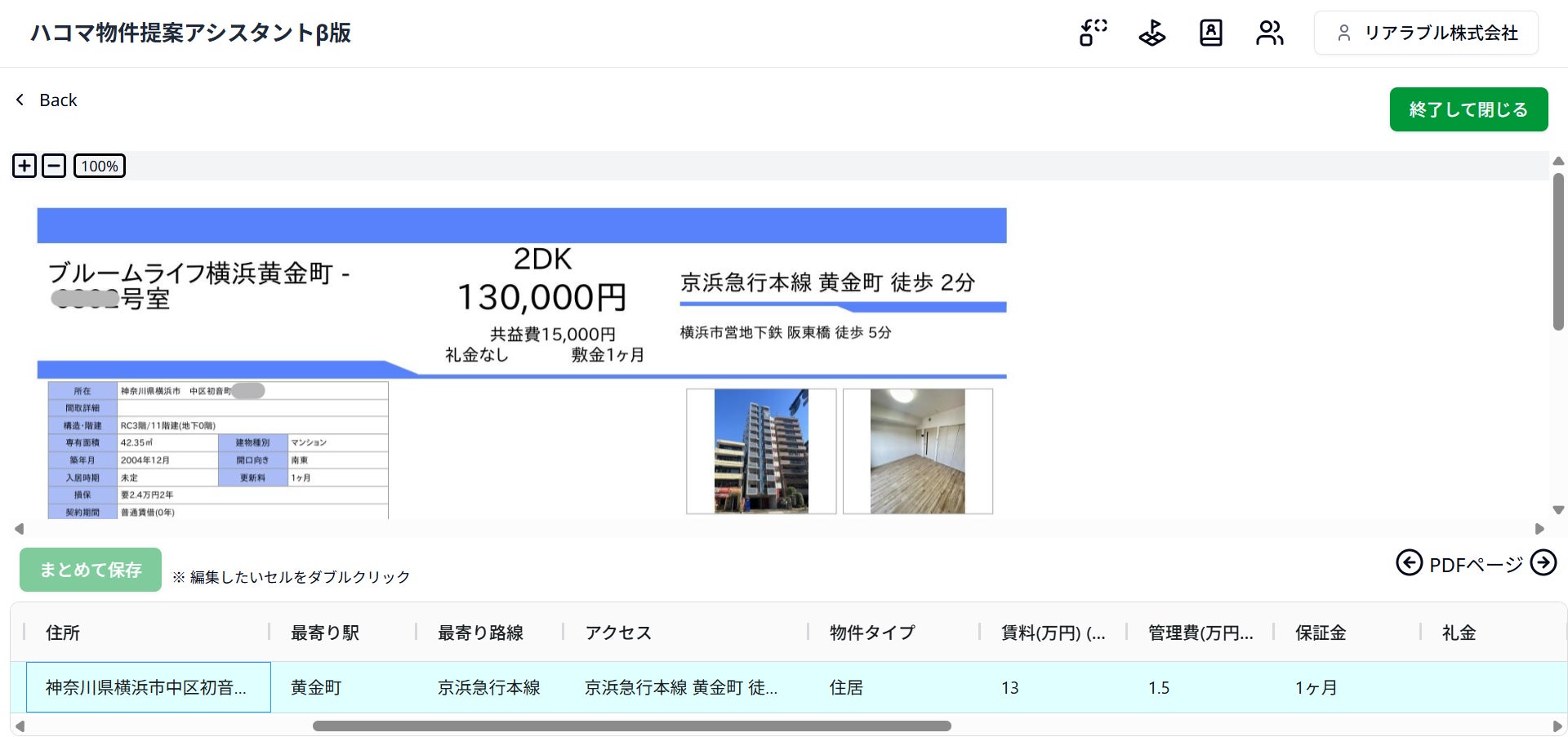This screenshot has width=1568, height=737.
Task: Click the zoom in plus icon
Action: pos(24,166)
